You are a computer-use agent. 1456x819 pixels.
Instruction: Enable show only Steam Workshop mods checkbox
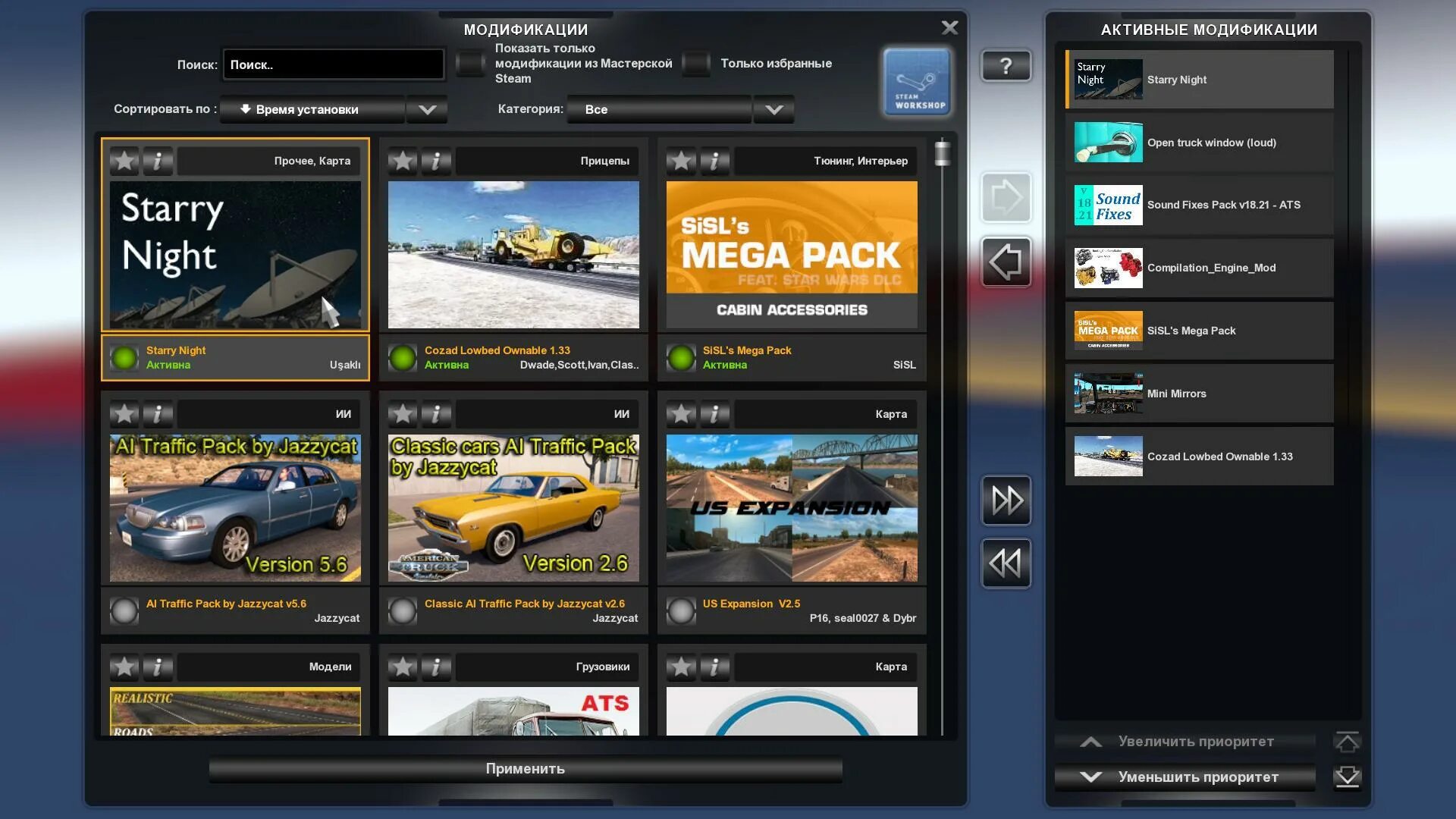tap(470, 64)
